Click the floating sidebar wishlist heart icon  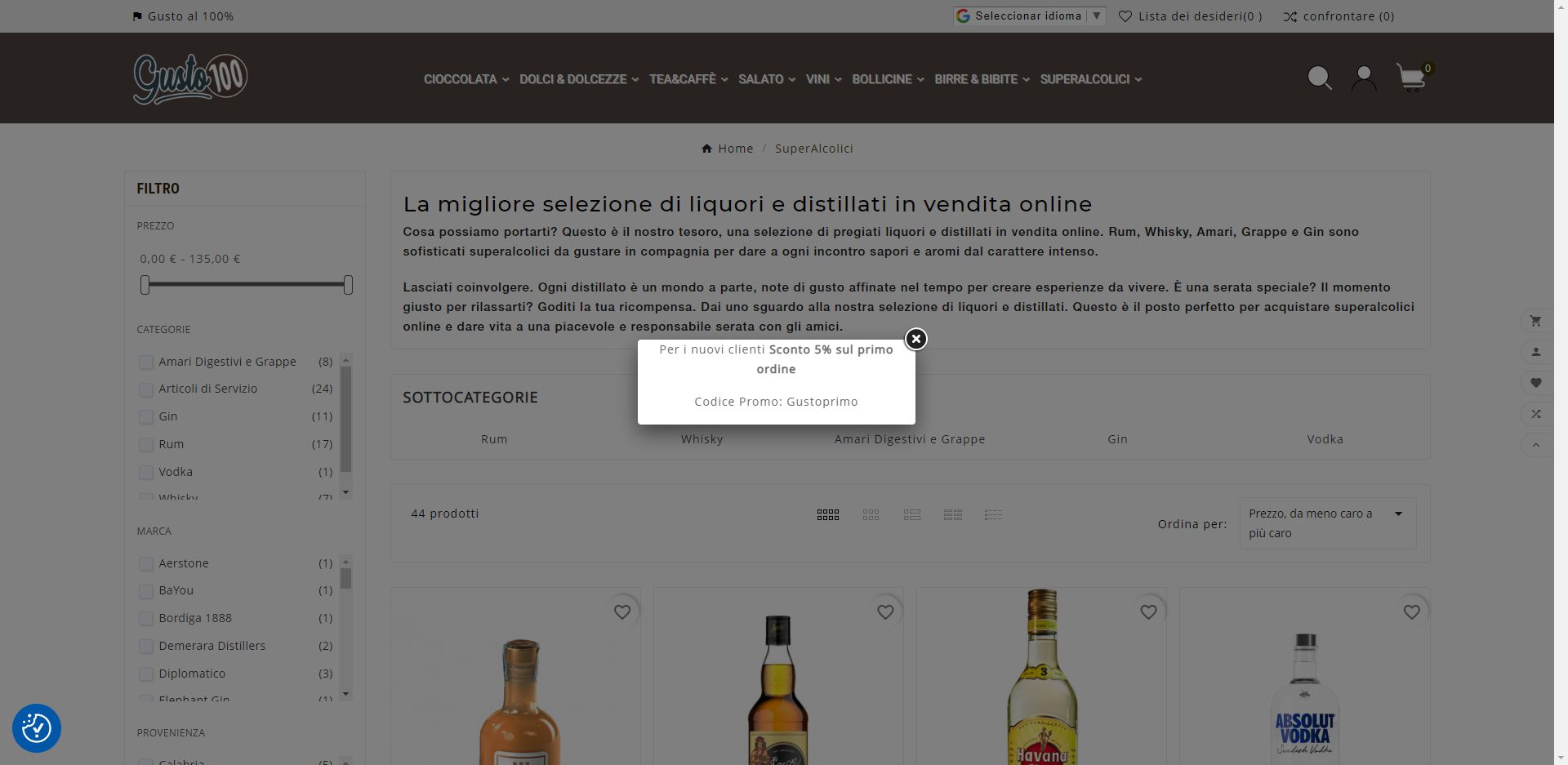click(1536, 383)
